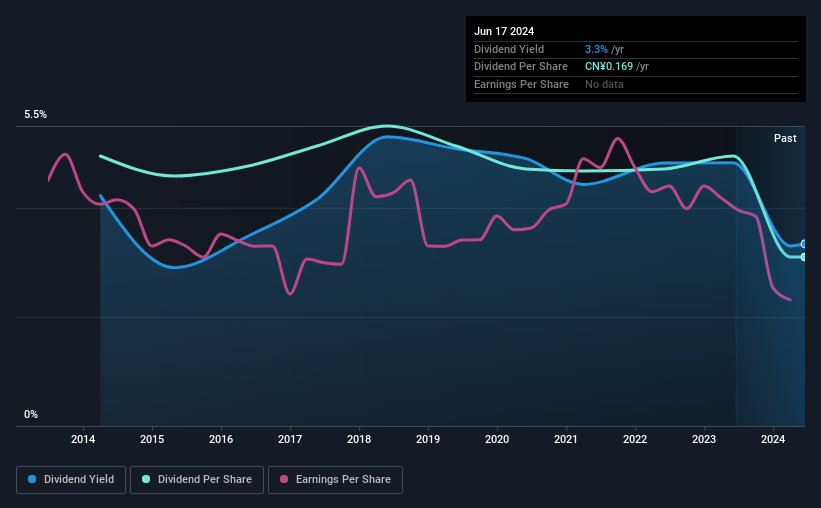Click the Jun 17 2024 tooltip date
This screenshot has height=508, width=821.
504,31
